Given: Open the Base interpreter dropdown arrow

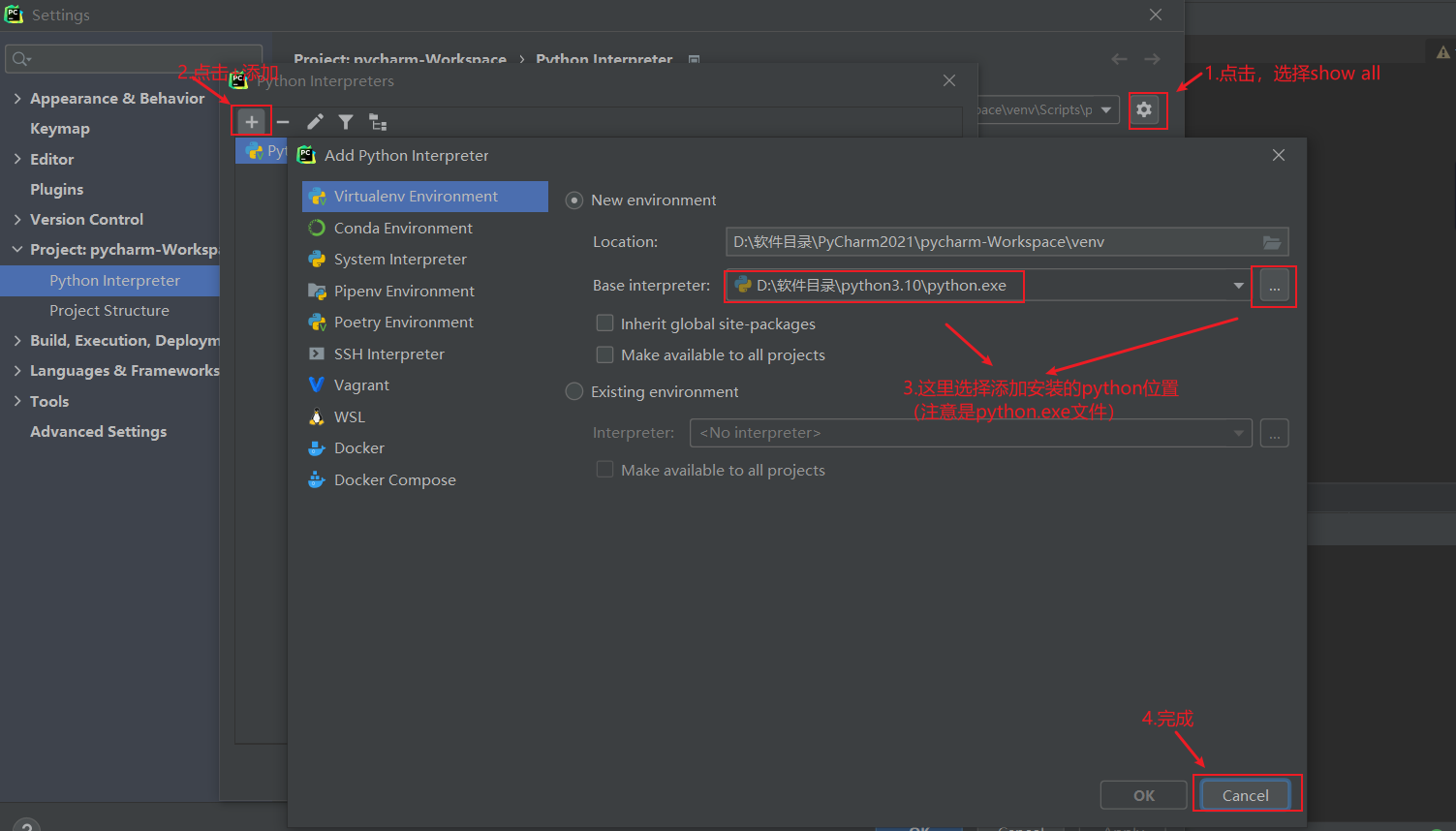Looking at the screenshot, I should 1238,286.
